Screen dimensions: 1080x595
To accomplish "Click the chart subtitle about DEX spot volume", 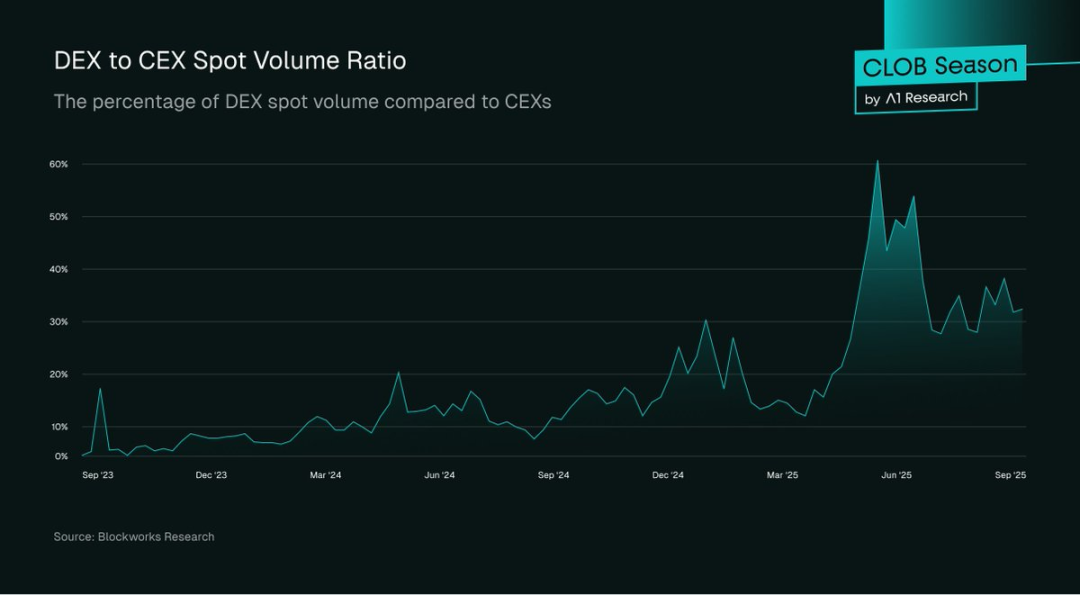I will click(x=302, y=102).
